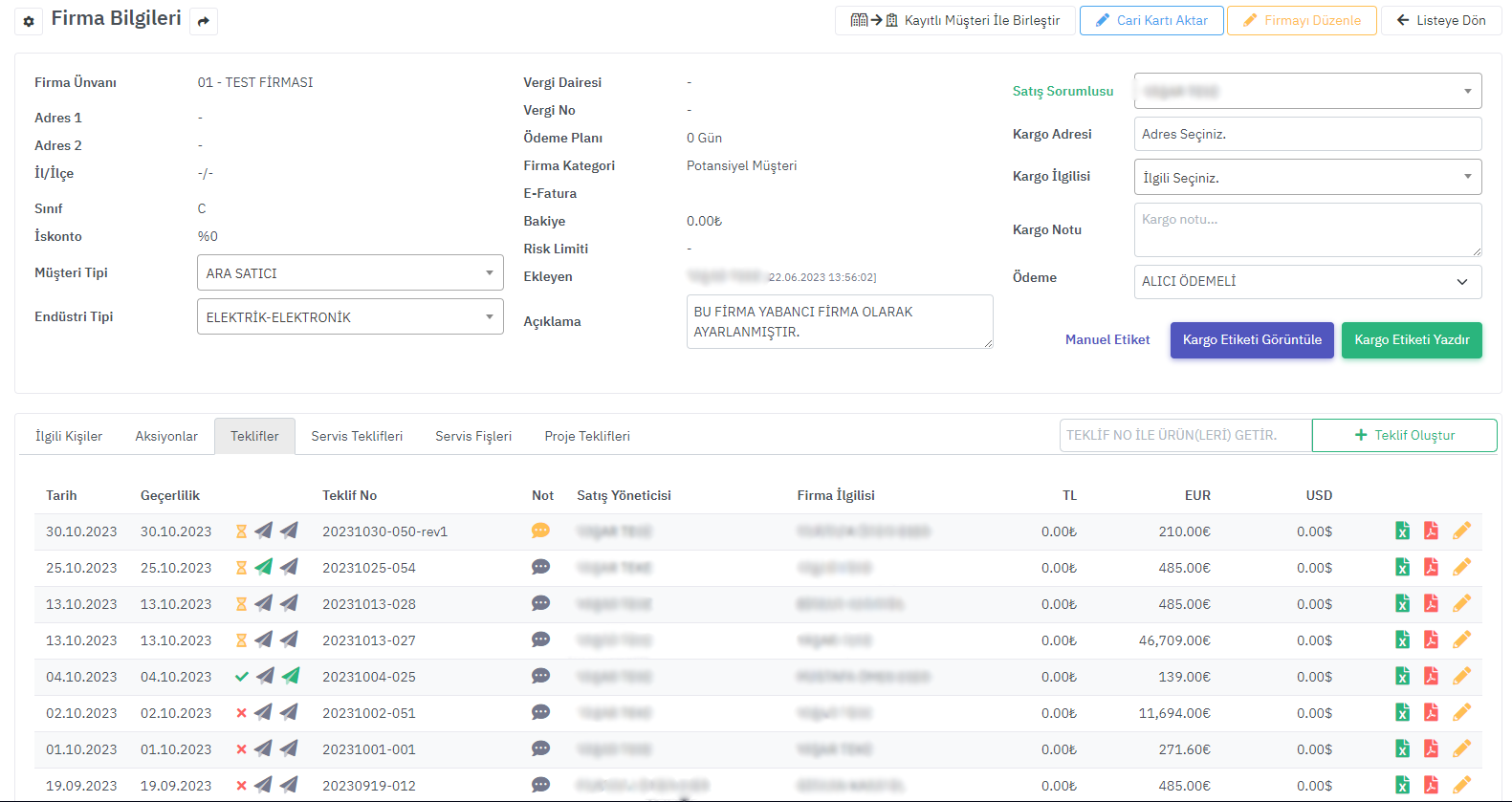Open PDF of offer 20231025-054
This screenshot has width=1512, height=802.
coord(1431,568)
